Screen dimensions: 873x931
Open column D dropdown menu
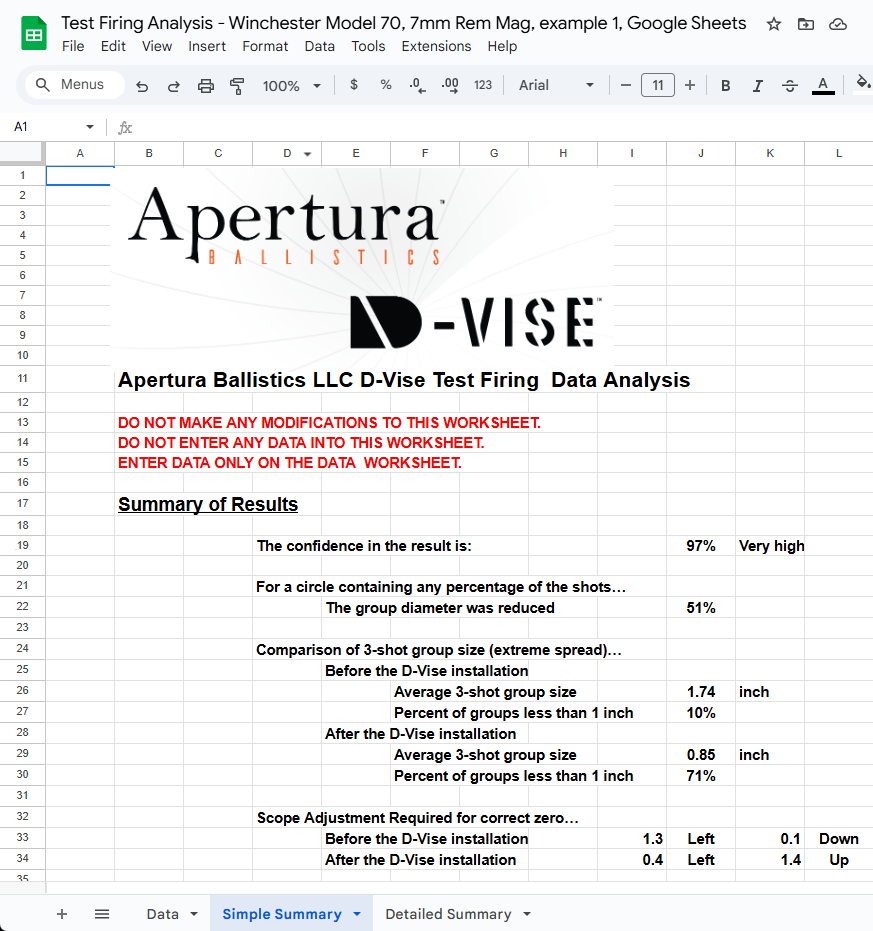307,153
